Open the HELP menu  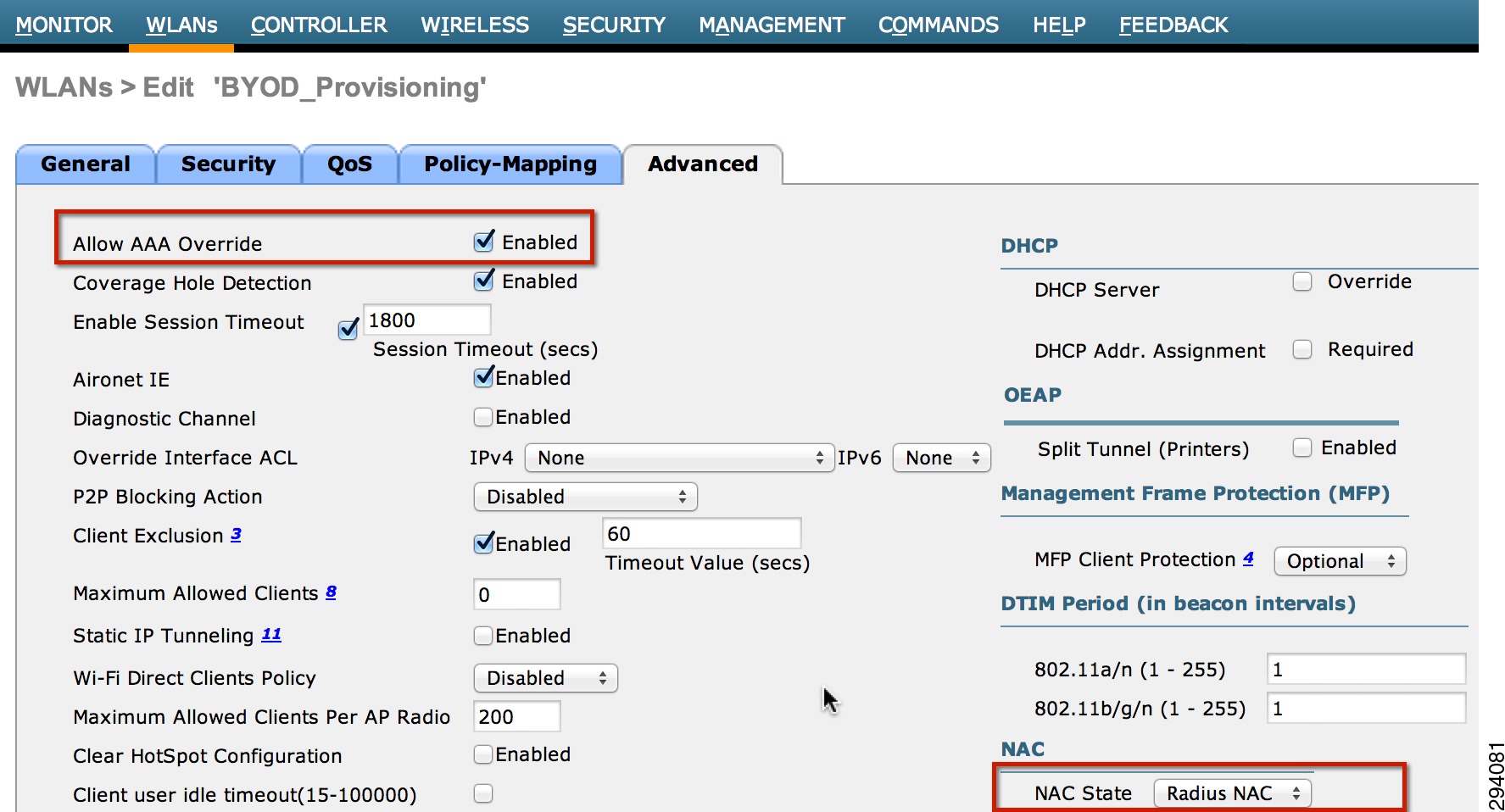tap(1059, 25)
